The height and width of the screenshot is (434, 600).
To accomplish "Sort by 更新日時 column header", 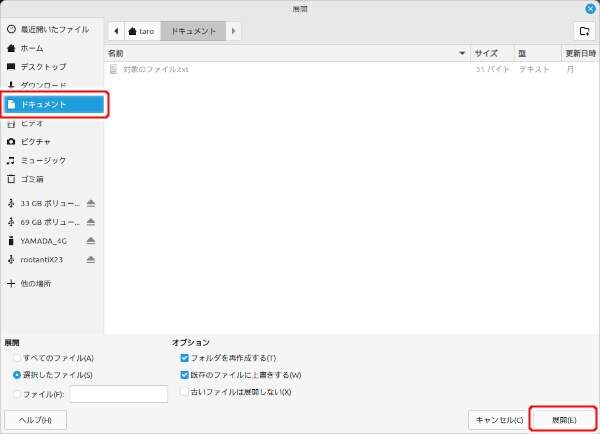I will tap(580, 53).
